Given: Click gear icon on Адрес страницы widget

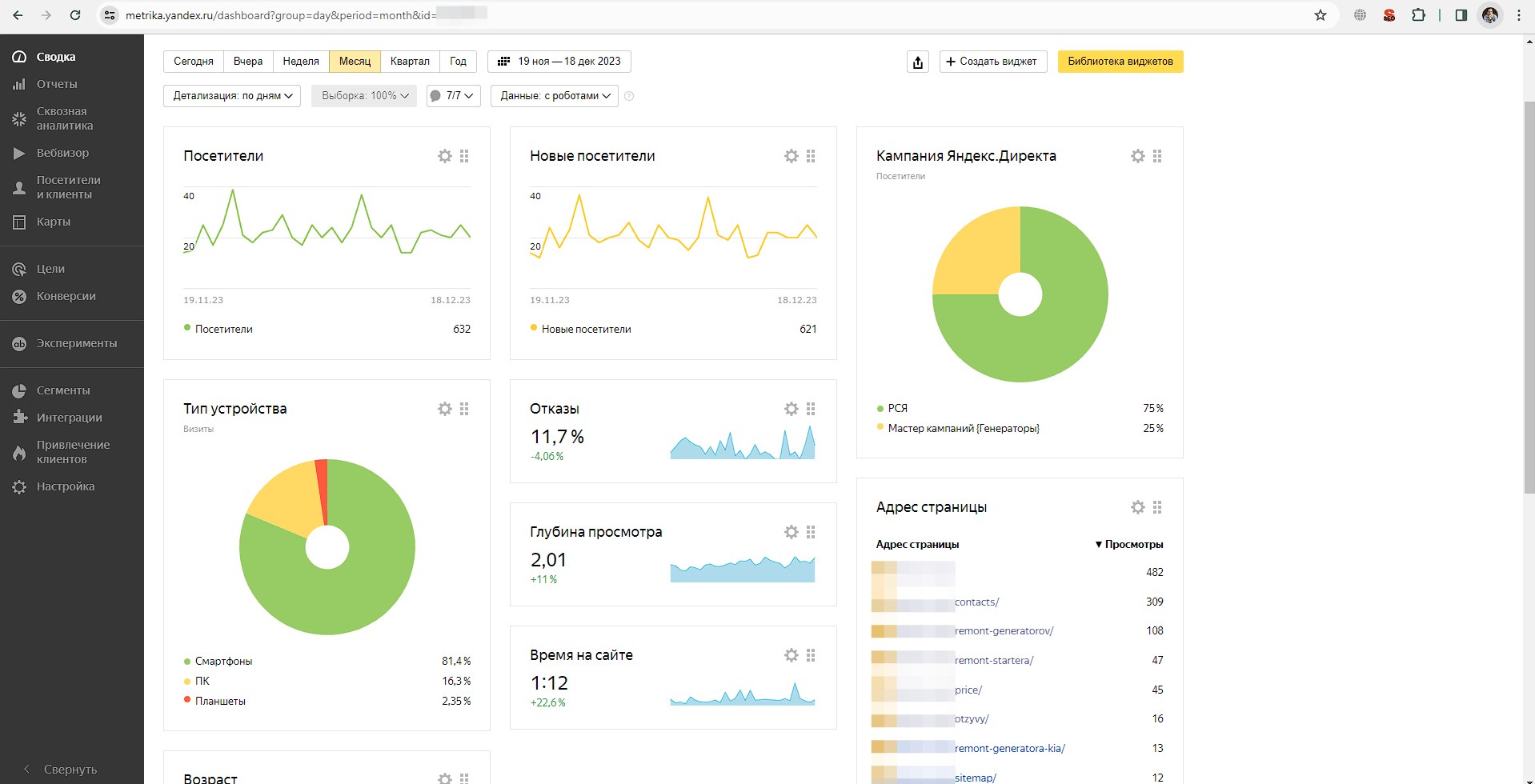Looking at the screenshot, I should (x=1138, y=507).
